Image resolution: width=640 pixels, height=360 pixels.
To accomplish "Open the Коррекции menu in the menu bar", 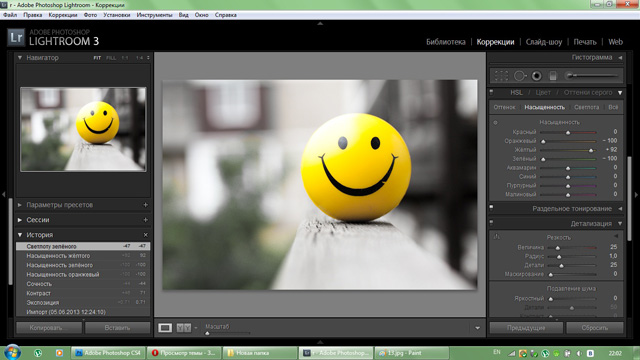I will click(x=63, y=15).
